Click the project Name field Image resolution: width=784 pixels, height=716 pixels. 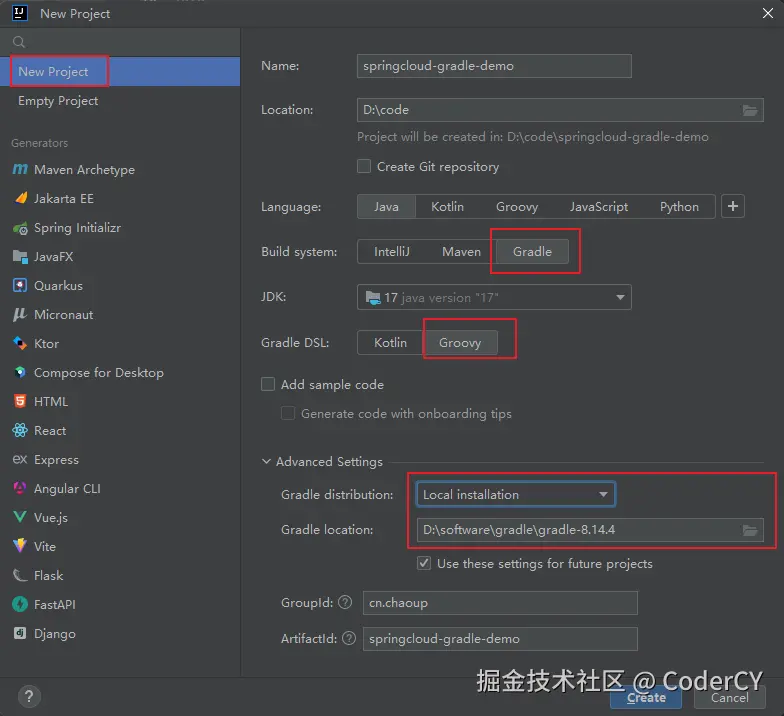[x=494, y=66]
